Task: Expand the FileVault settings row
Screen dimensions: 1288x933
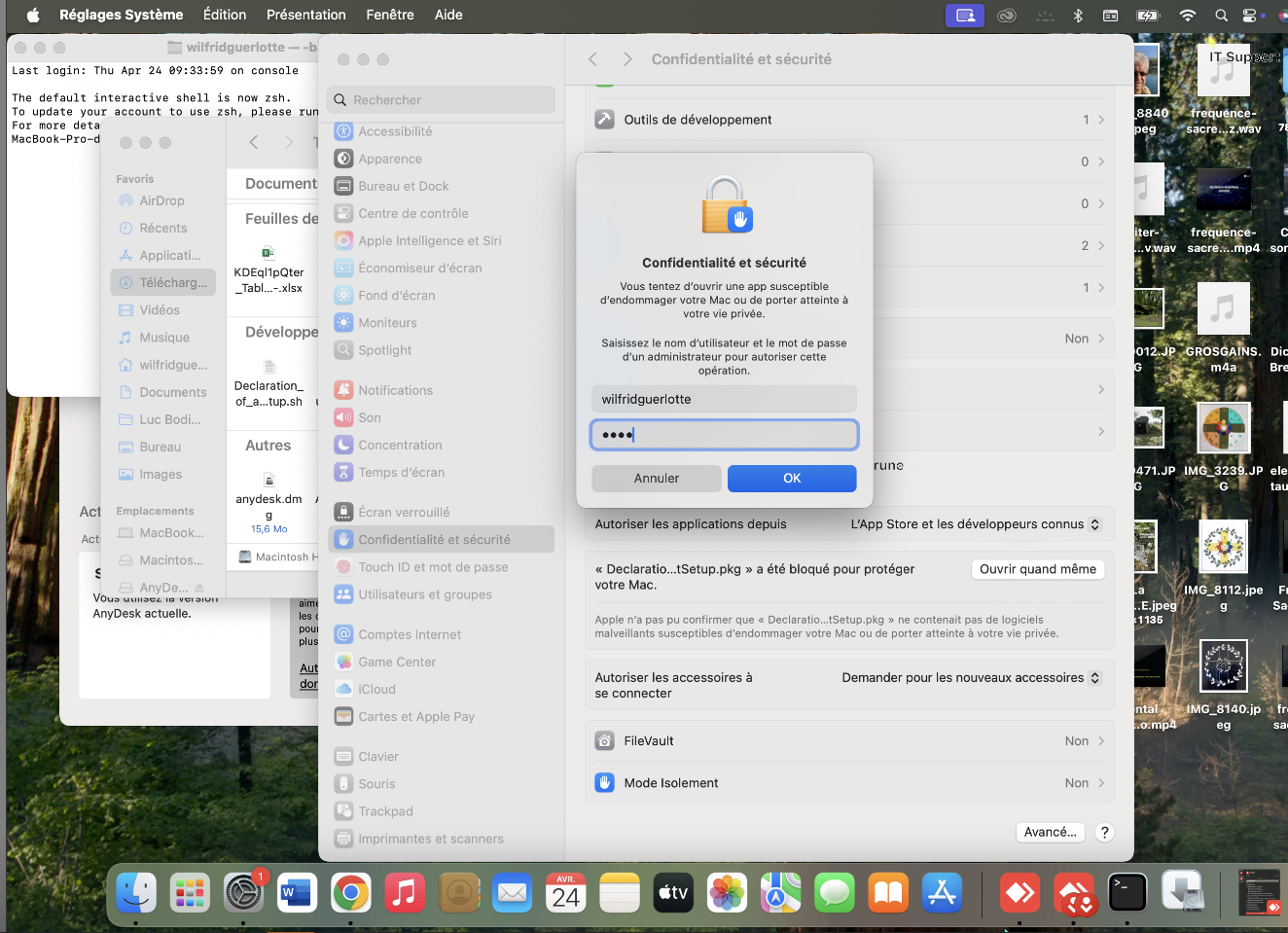Action: click(849, 741)
